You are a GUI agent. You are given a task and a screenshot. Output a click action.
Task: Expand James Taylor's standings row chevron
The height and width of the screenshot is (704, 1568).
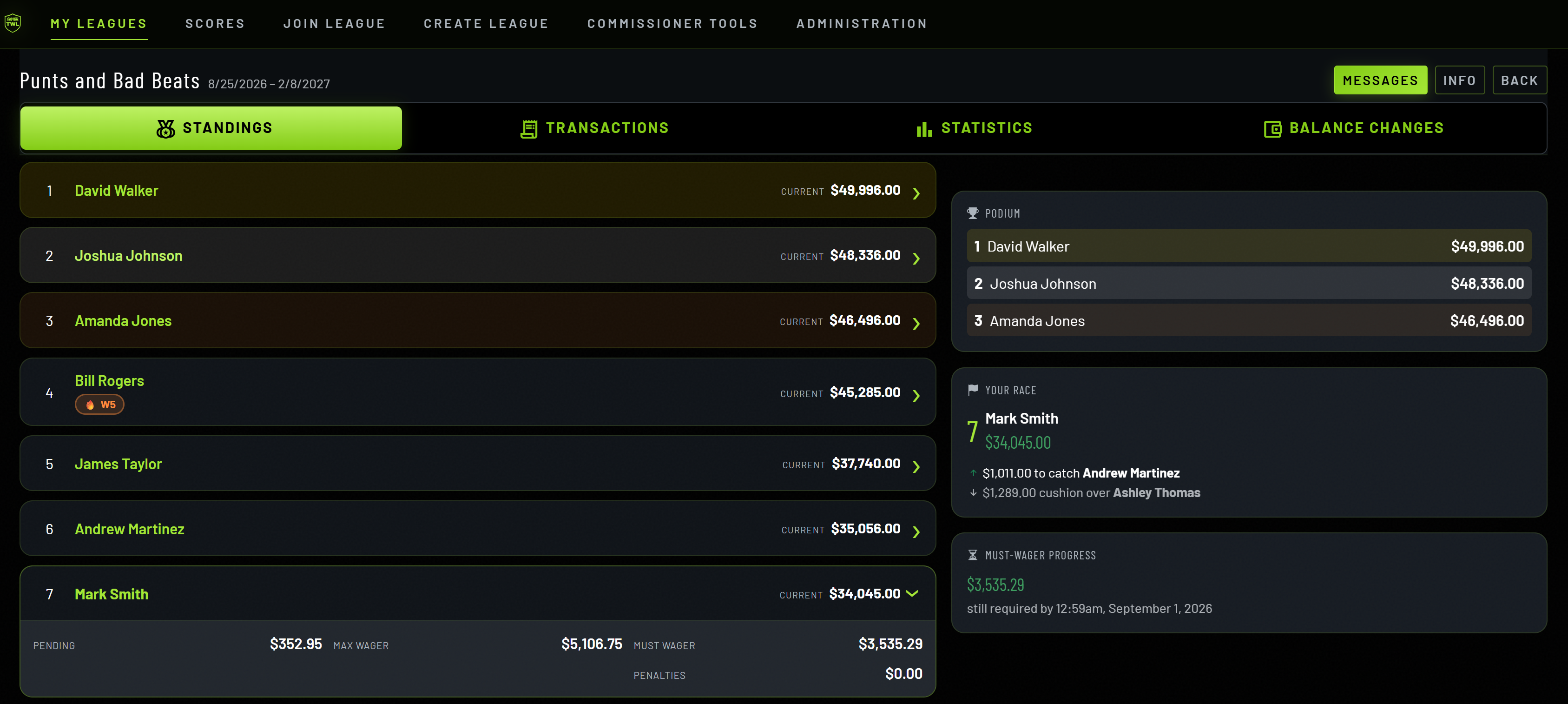coord(916,466)
